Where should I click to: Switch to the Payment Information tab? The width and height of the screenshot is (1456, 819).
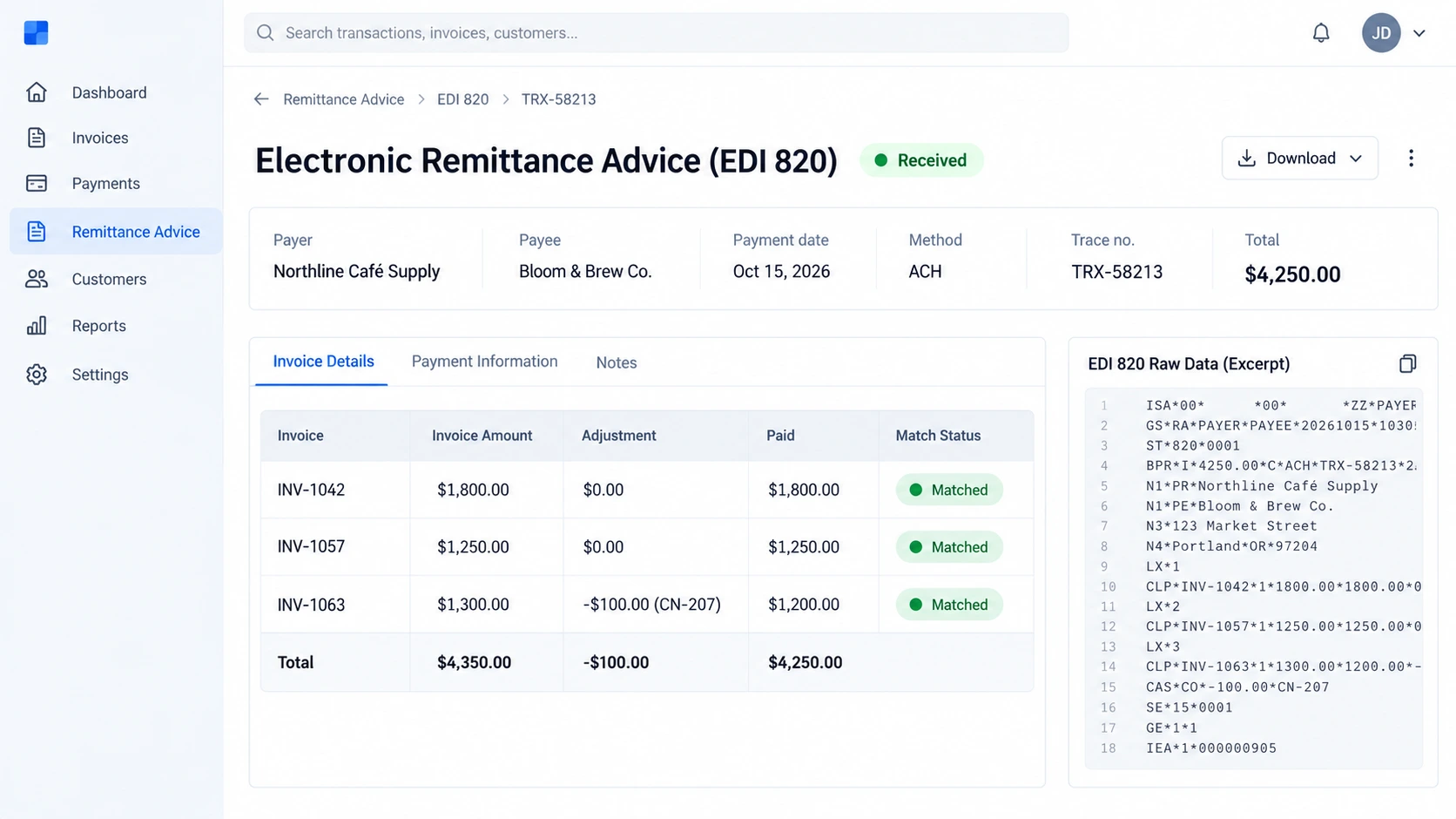pos(484,362)
